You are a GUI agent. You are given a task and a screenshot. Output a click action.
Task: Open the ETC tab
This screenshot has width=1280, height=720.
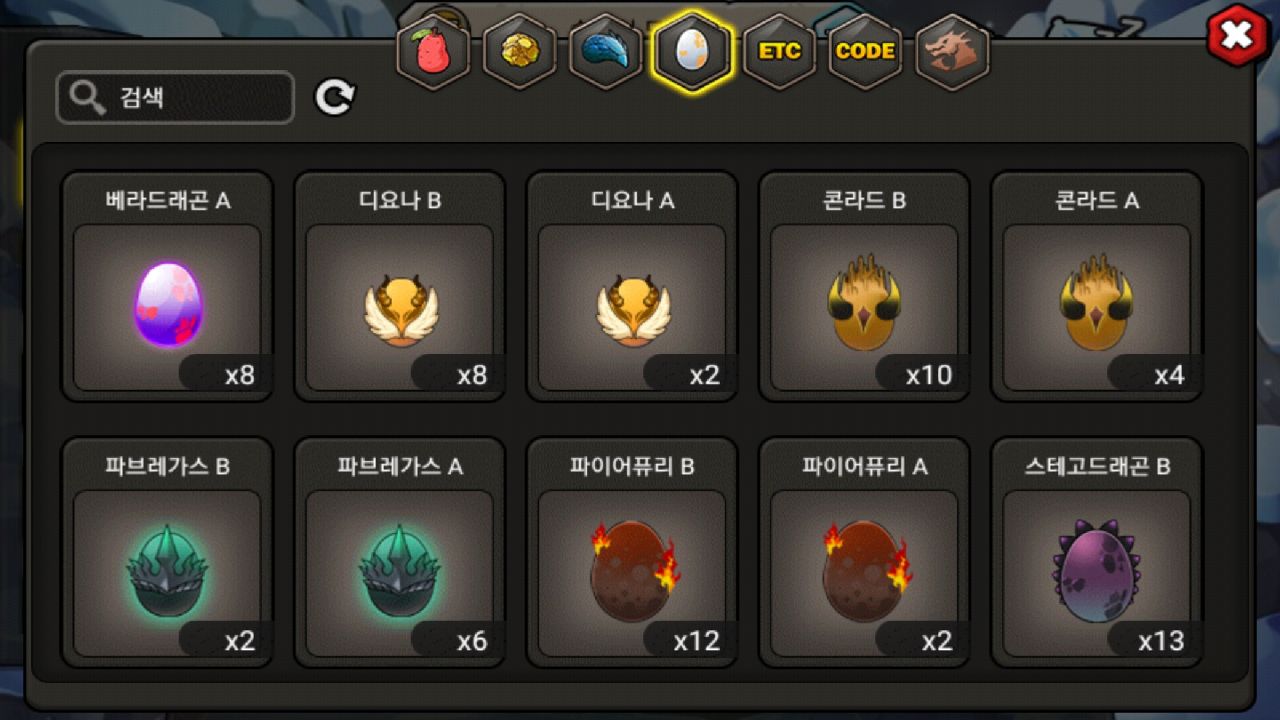point(779,51)
